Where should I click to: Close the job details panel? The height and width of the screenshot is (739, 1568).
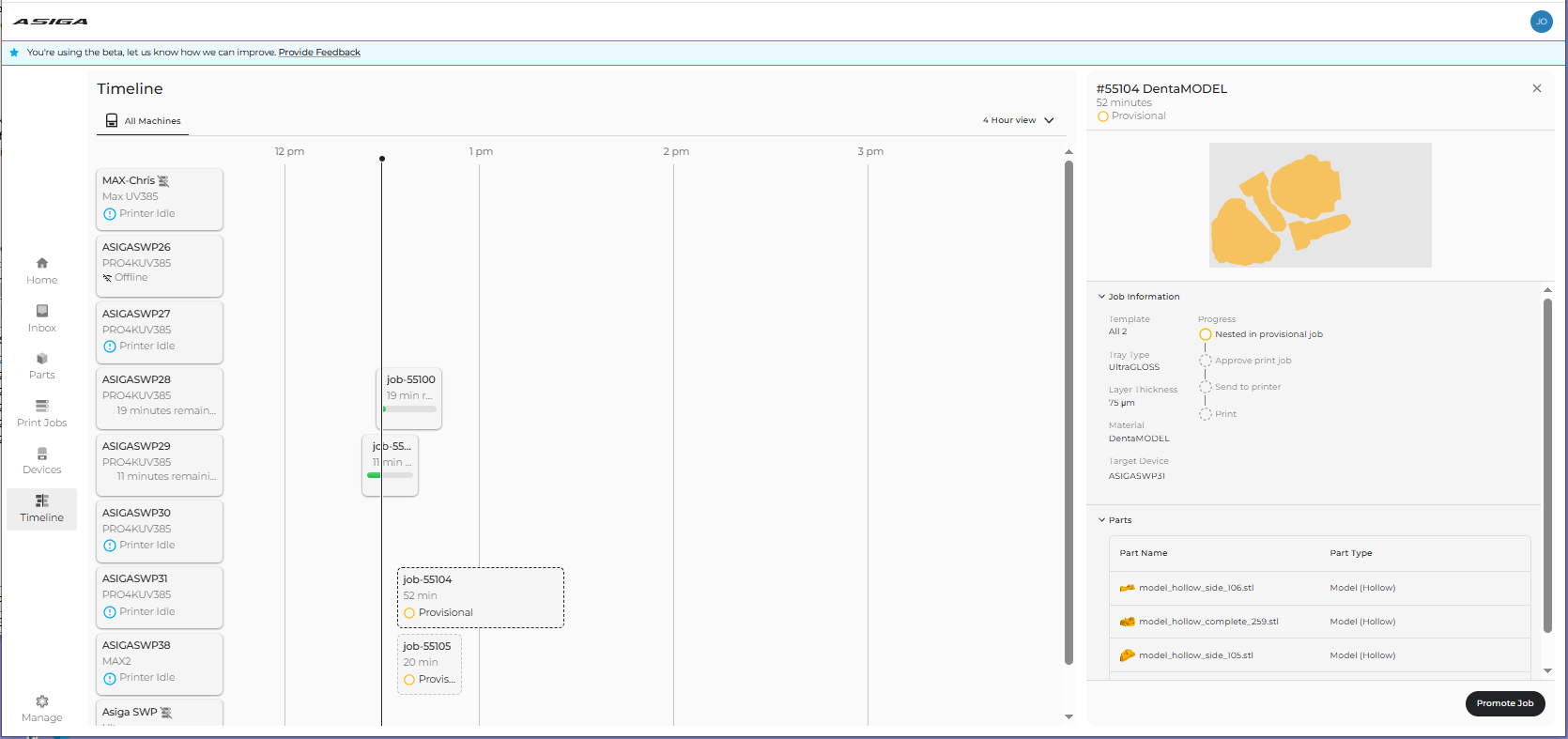click(x=1537, y=88)
